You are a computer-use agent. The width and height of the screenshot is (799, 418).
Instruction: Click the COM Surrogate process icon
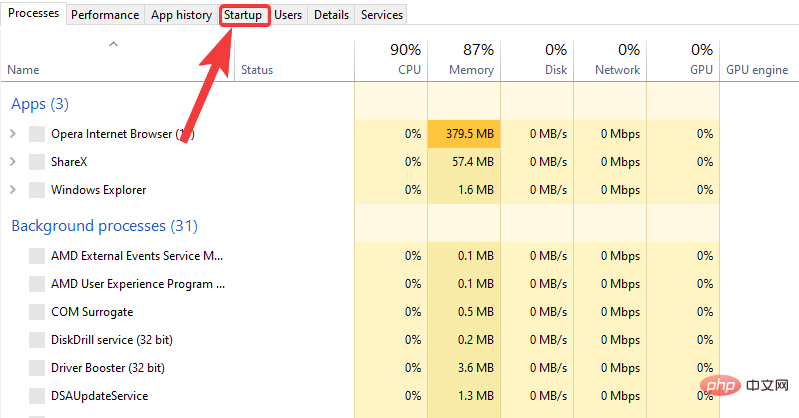coord(37,312)
